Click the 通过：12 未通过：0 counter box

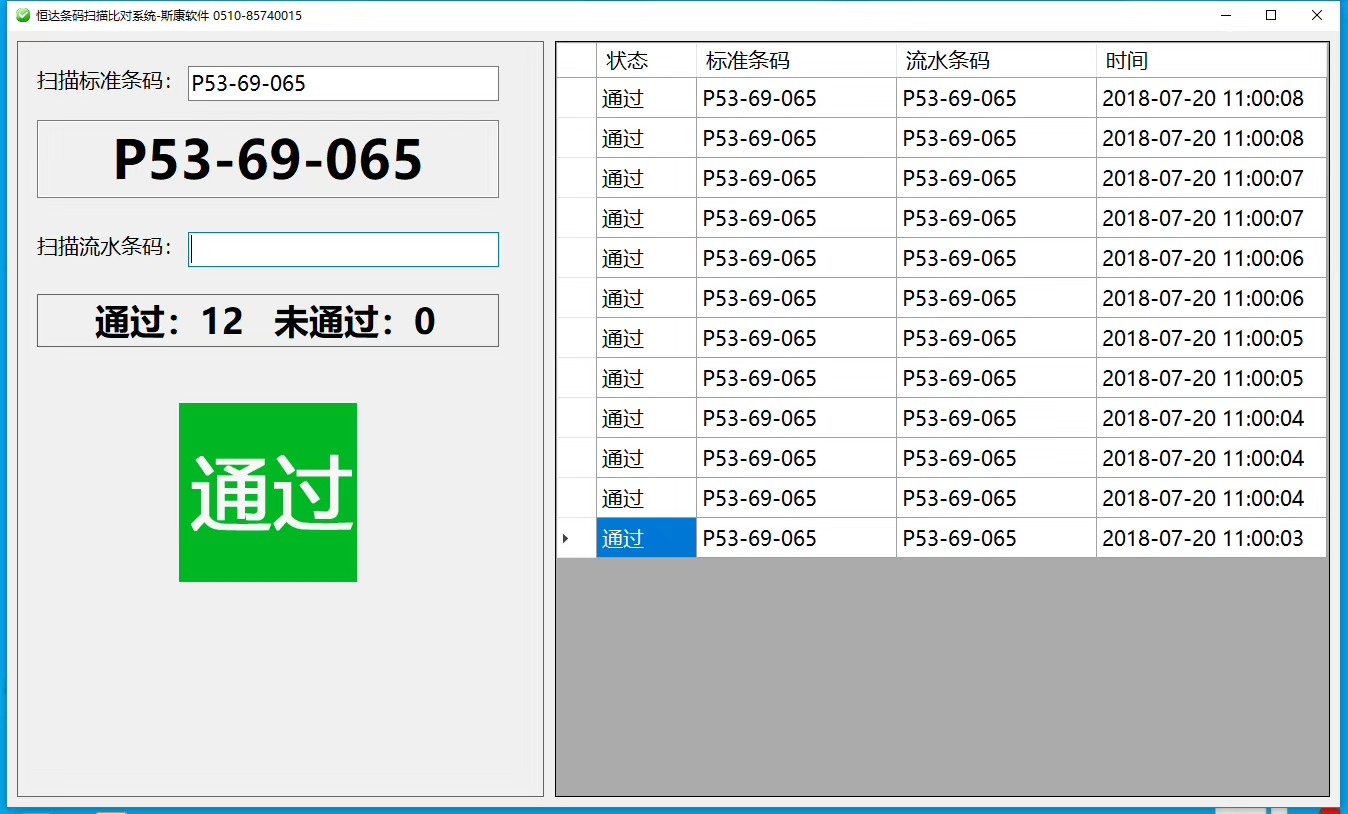pos(268,321)
